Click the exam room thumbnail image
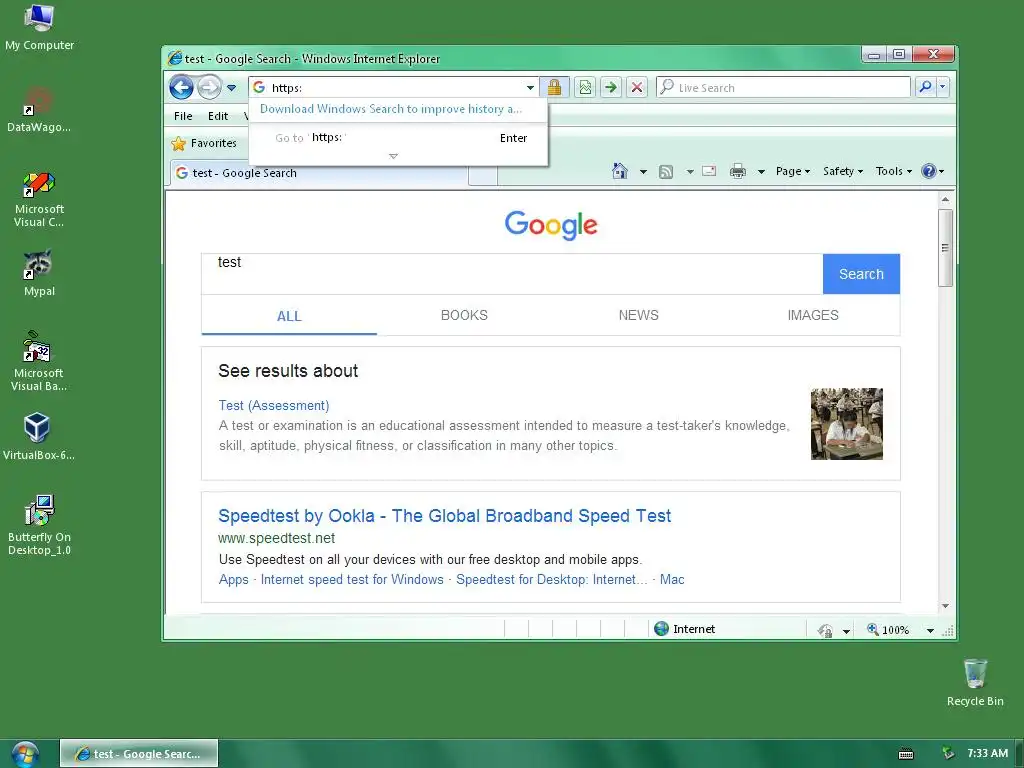 [846, 424]
